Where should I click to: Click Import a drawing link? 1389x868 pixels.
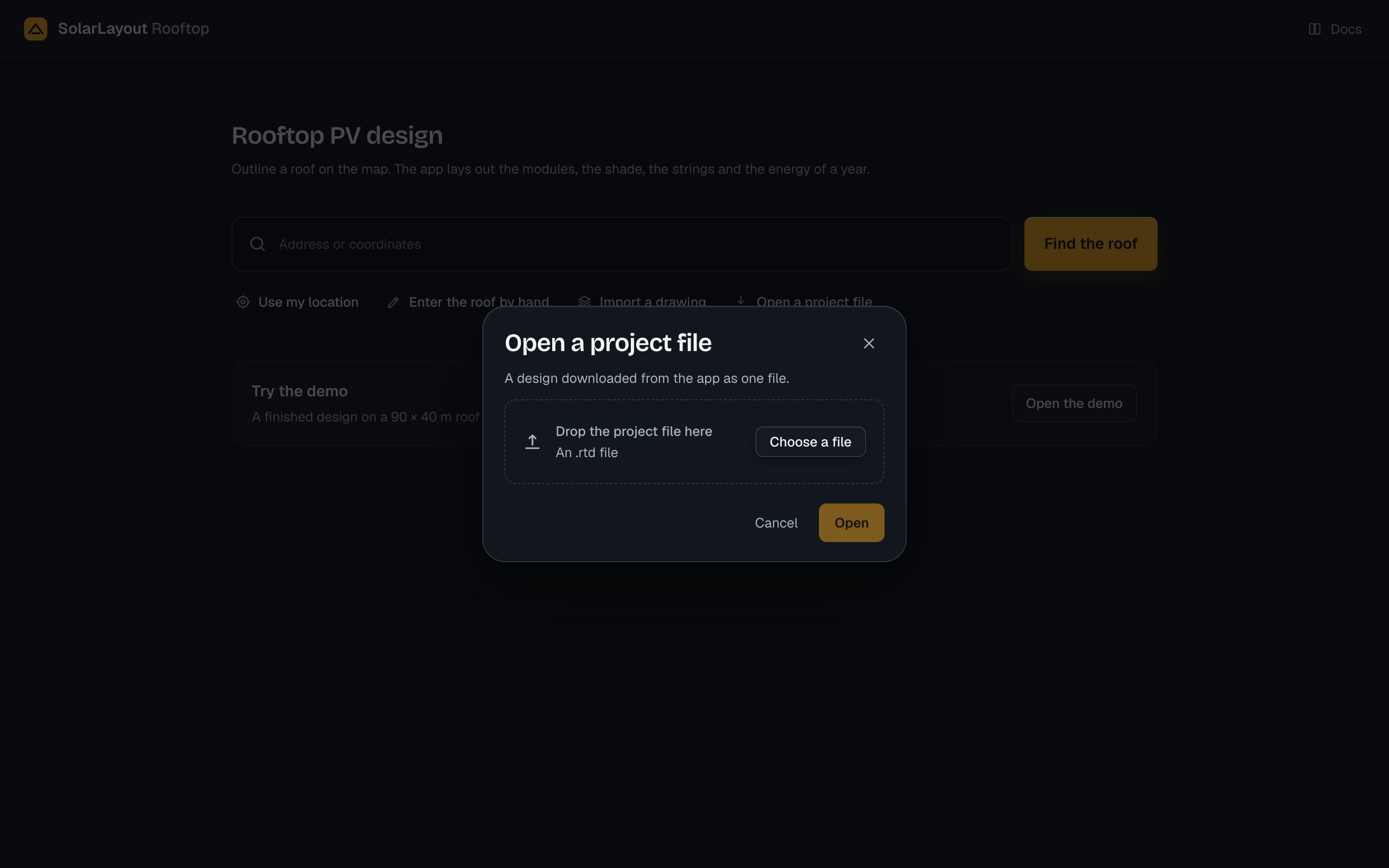(642, 302)
